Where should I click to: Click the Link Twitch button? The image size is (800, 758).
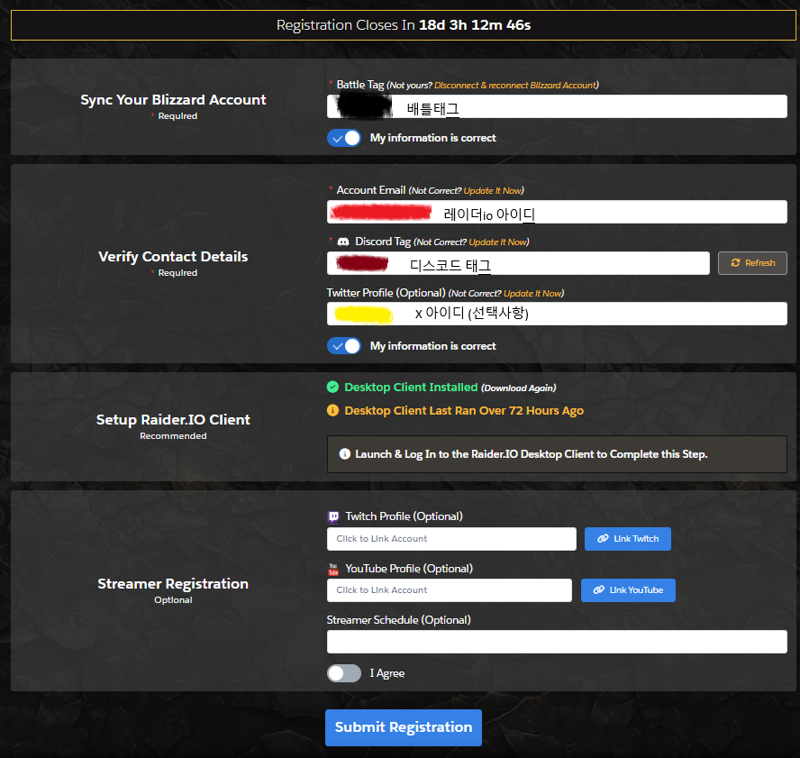628,539
